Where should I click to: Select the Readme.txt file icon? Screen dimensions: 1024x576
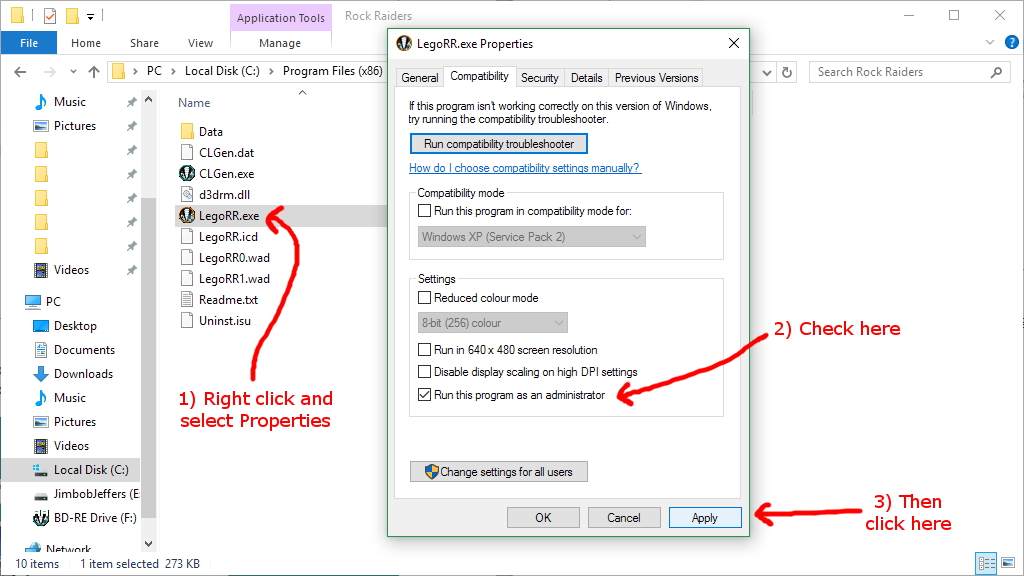coord(187,299)
